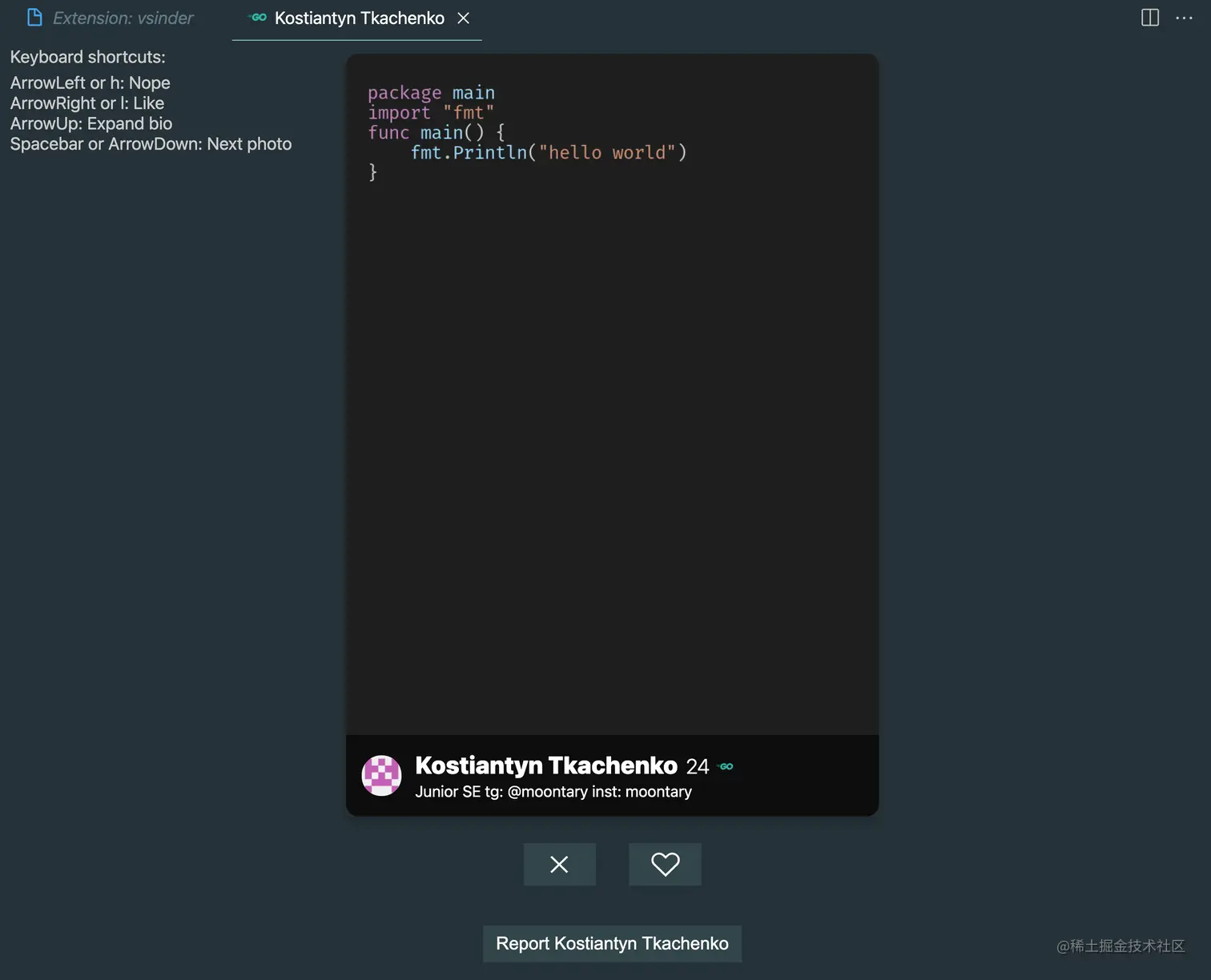1211x980 pixels.
Task: Click the Go icon on Kostiantyn tab
Action: [258, 18]
